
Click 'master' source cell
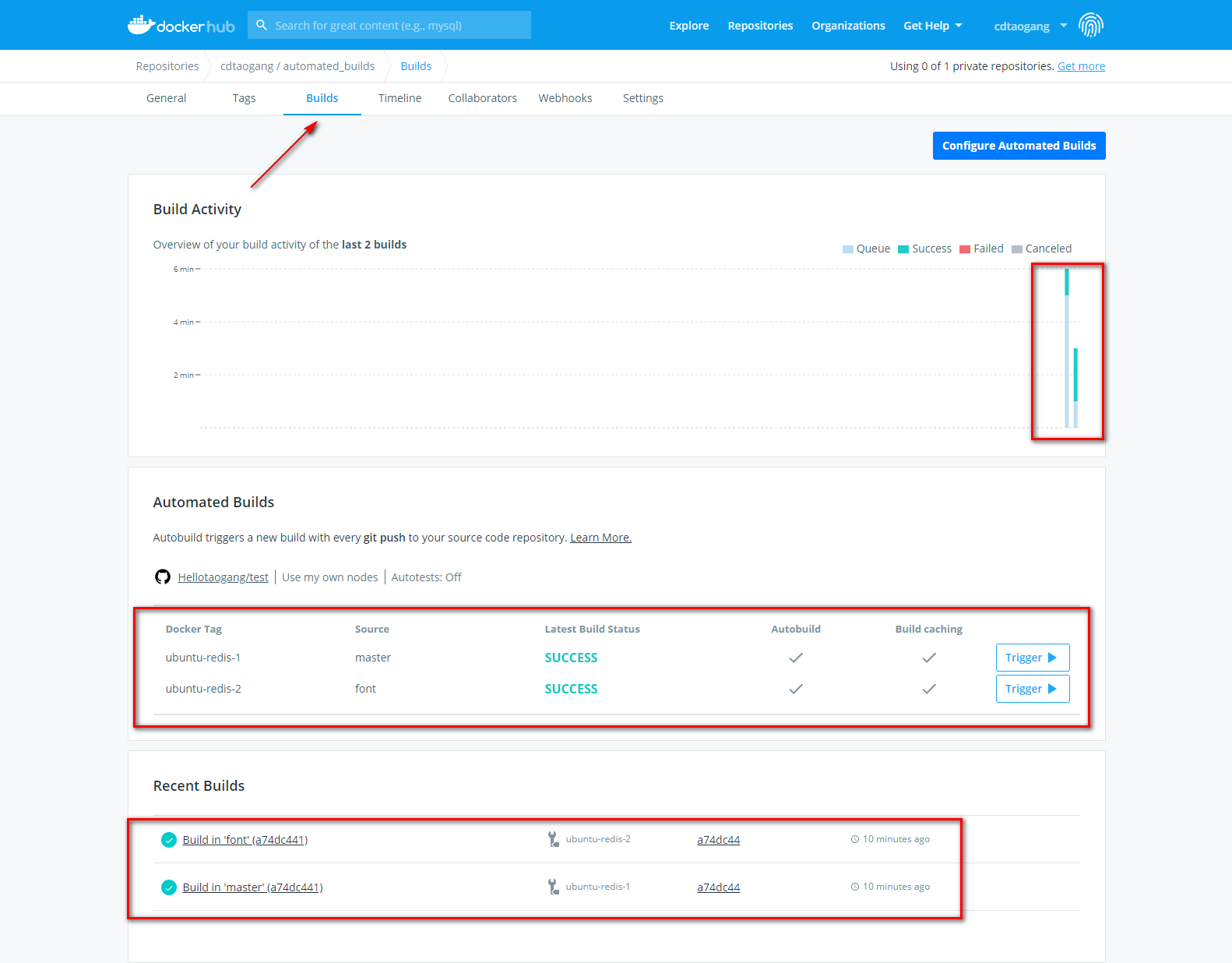tap(373, 658)
